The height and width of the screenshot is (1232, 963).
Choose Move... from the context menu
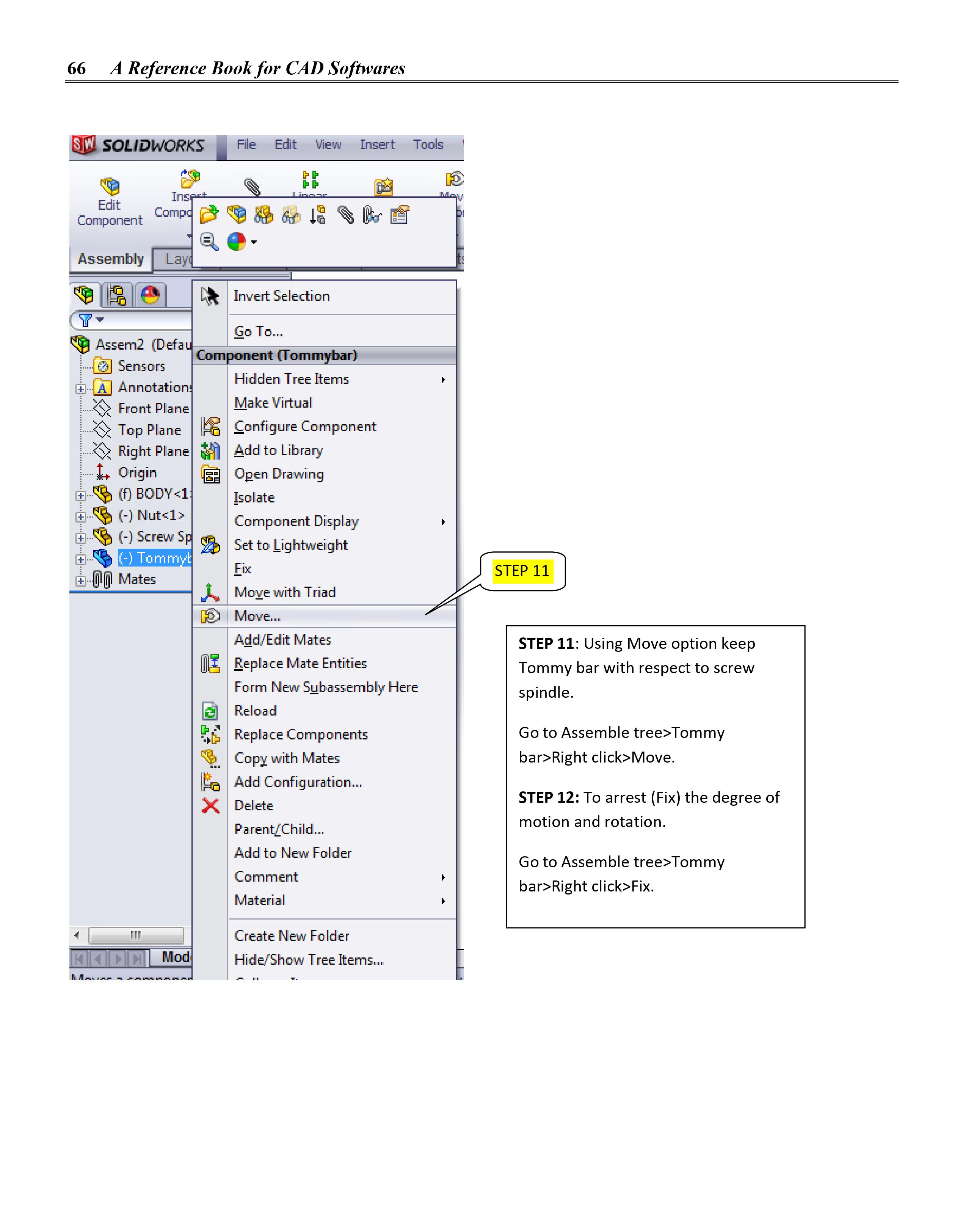[x=258, y=616]
